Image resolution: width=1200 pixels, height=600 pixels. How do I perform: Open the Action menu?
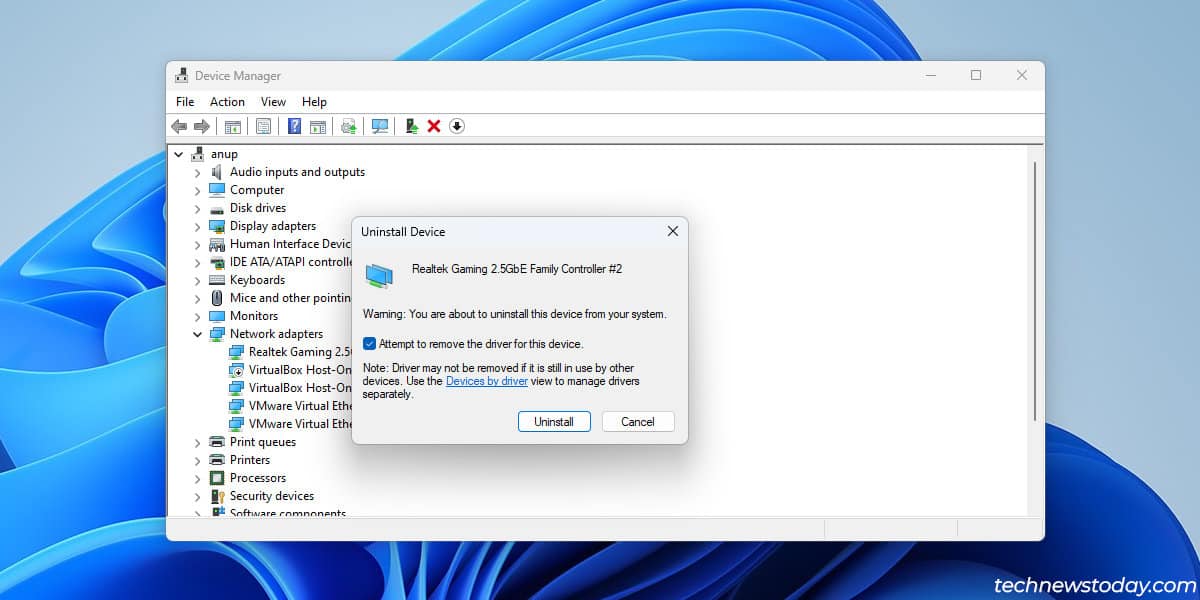pos(227,101)
